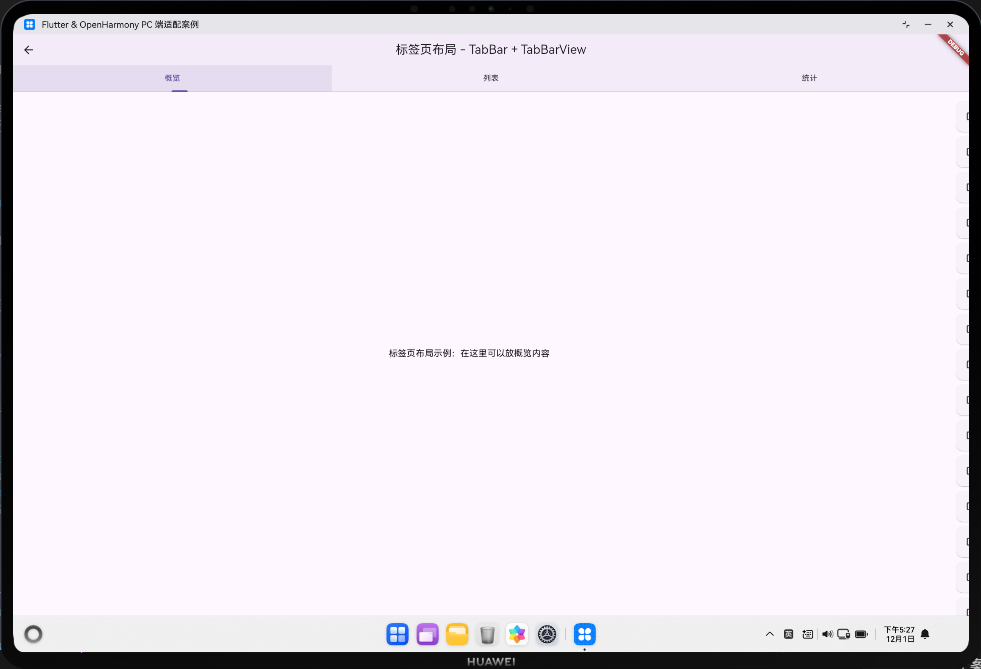
Task: Open the Gallery photos app in the dock
Action: click(x=517, y=634)
